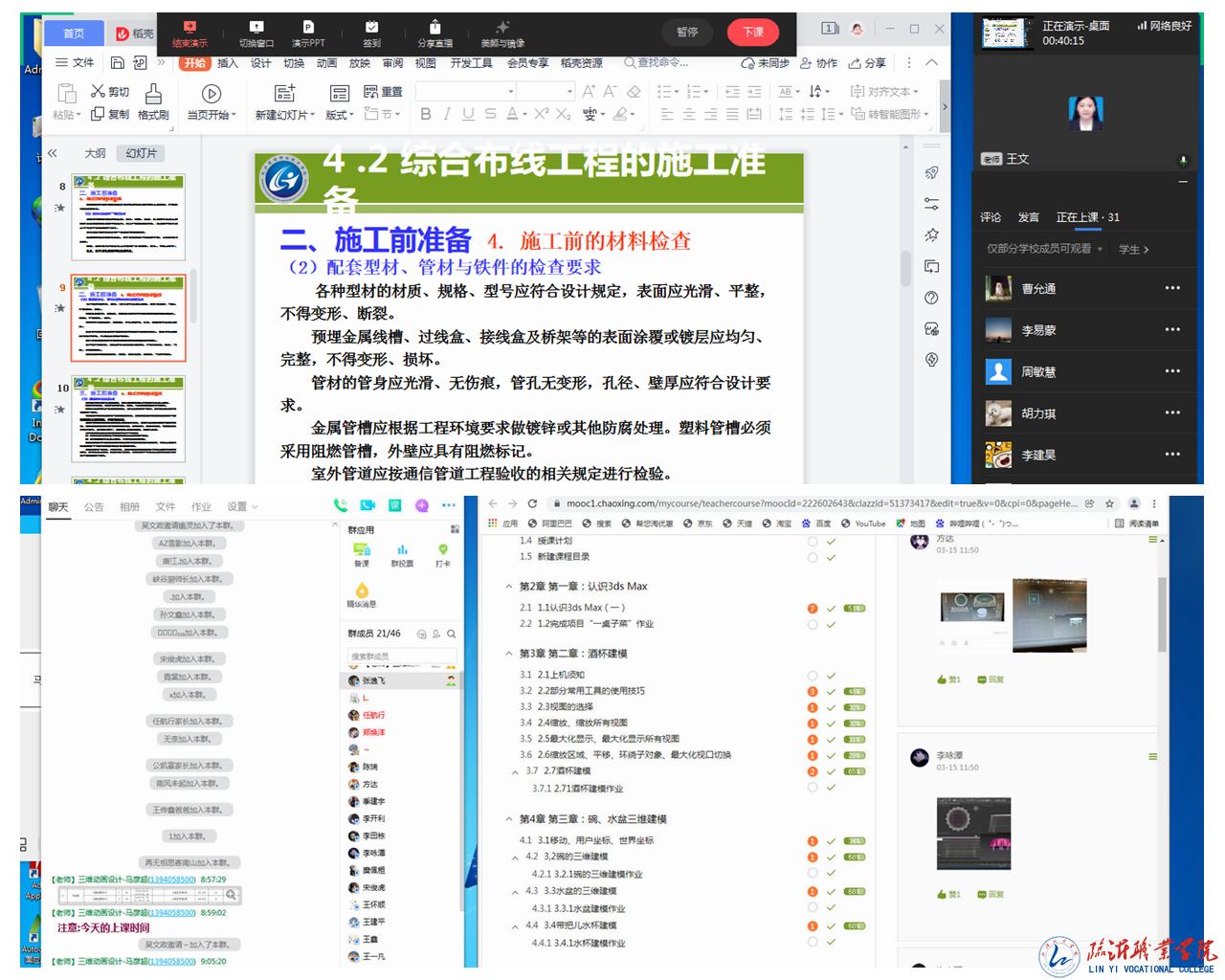Open the 设计 ribbon tab
Viewport: 1225px width, 980px height.
pyautogui.click(x=261, y=63)
